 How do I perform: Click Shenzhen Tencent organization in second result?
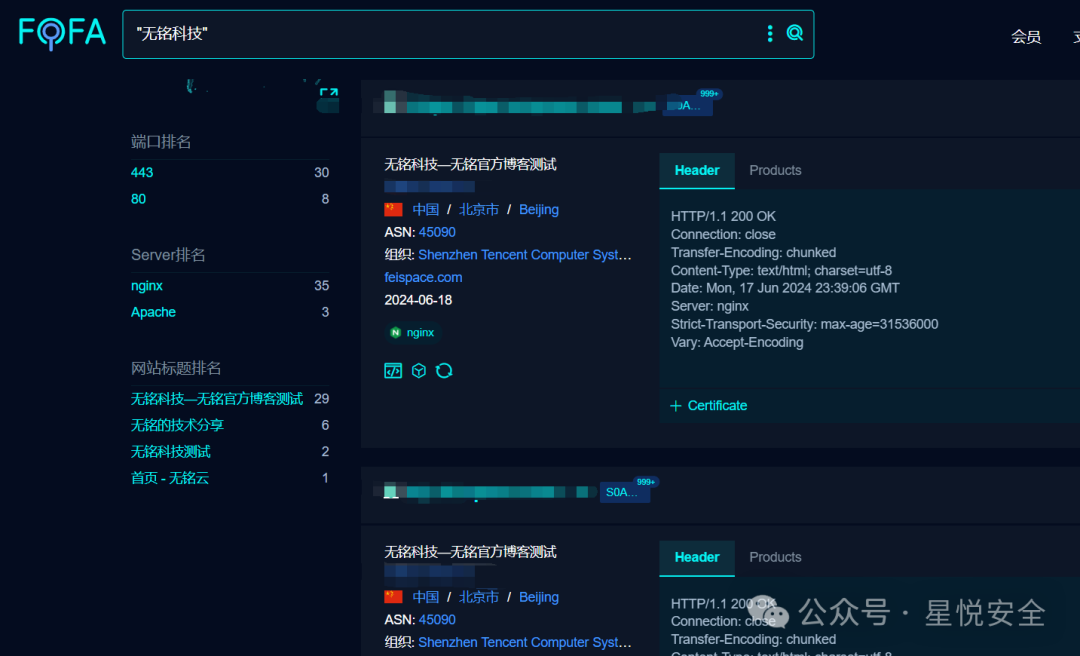(524, 642)
